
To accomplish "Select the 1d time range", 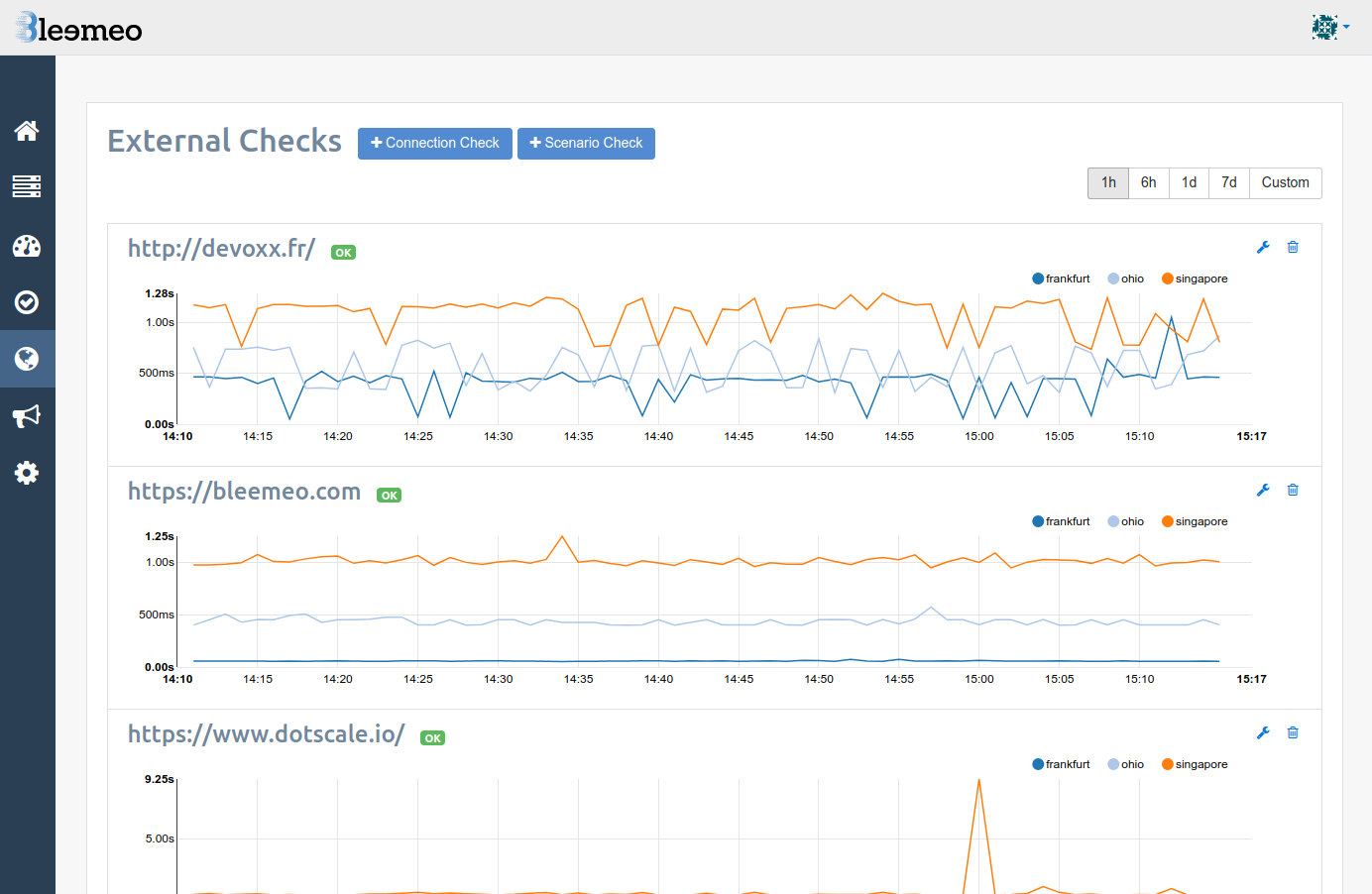I will [x=1189, y=183].
